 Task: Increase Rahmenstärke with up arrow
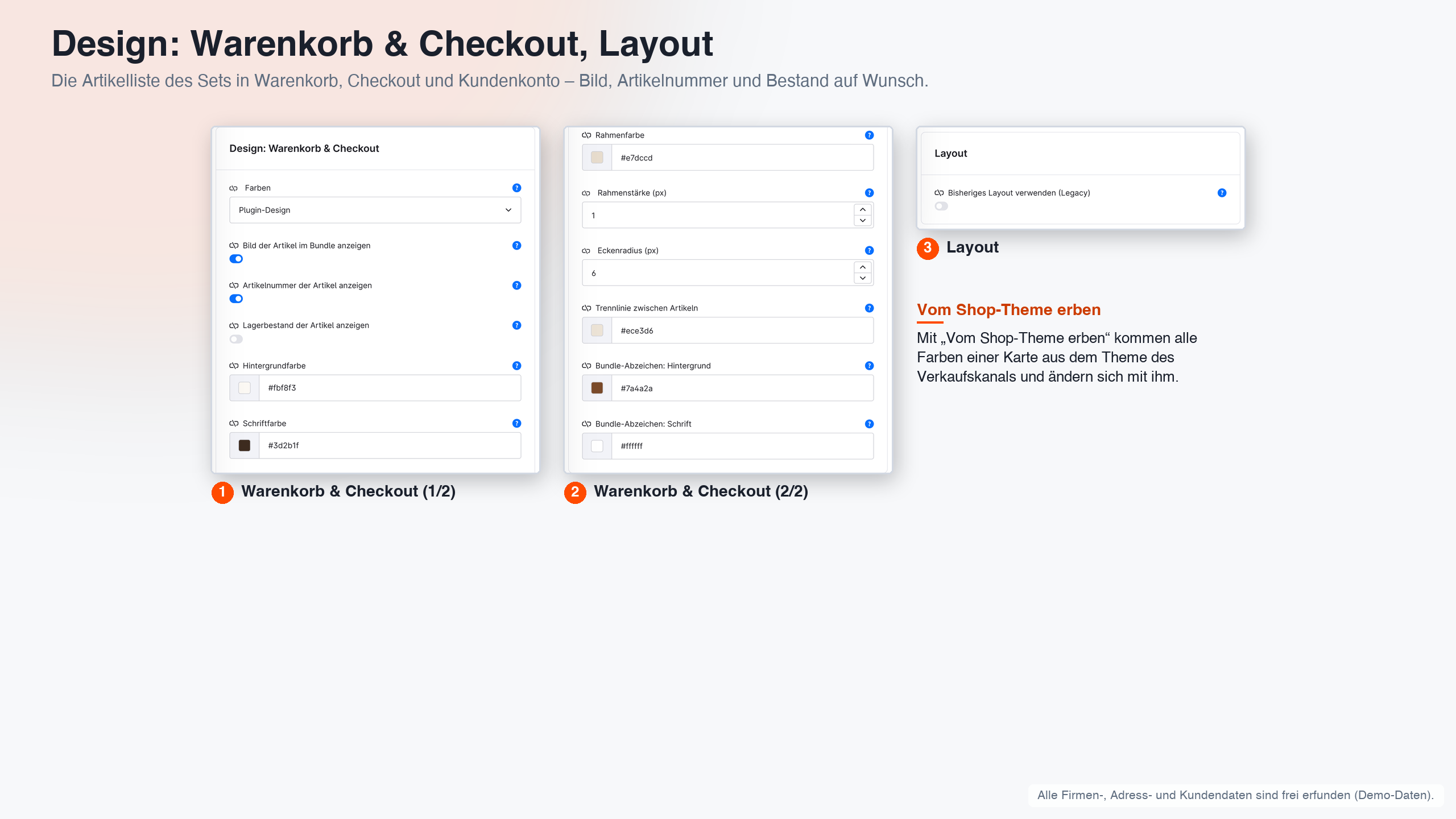click(863, 210)
